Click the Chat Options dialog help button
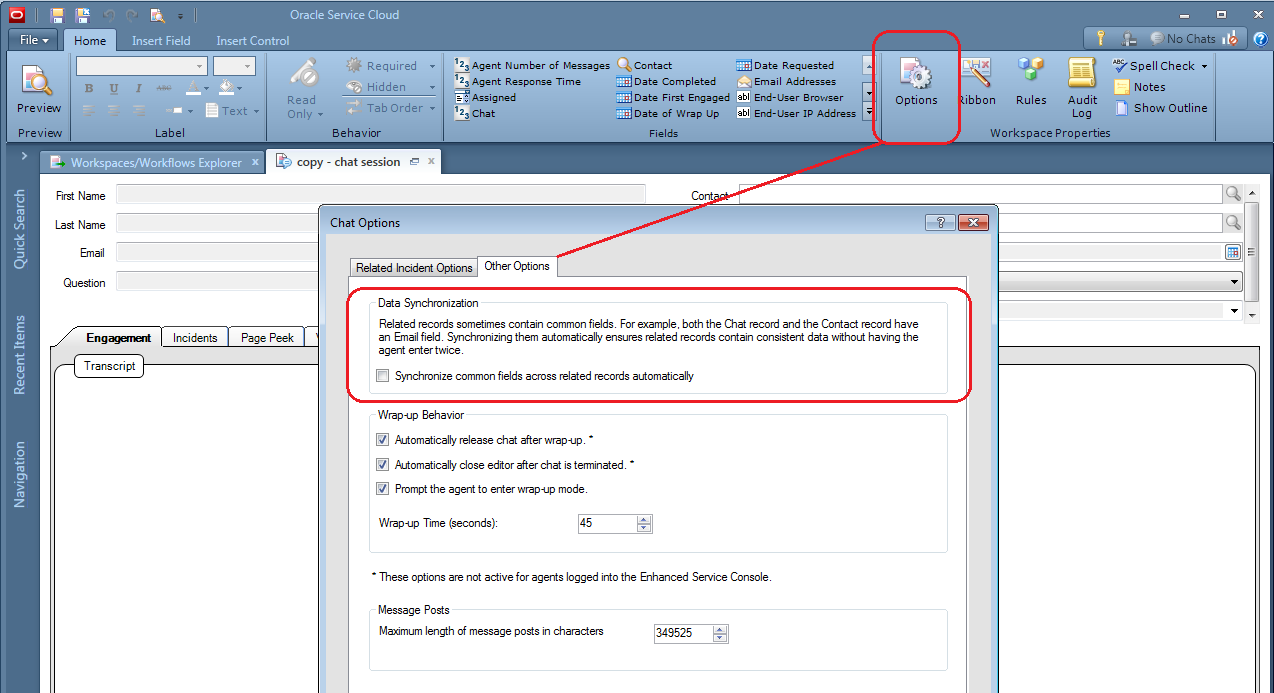1274x693 pixels. coord(940,223)
